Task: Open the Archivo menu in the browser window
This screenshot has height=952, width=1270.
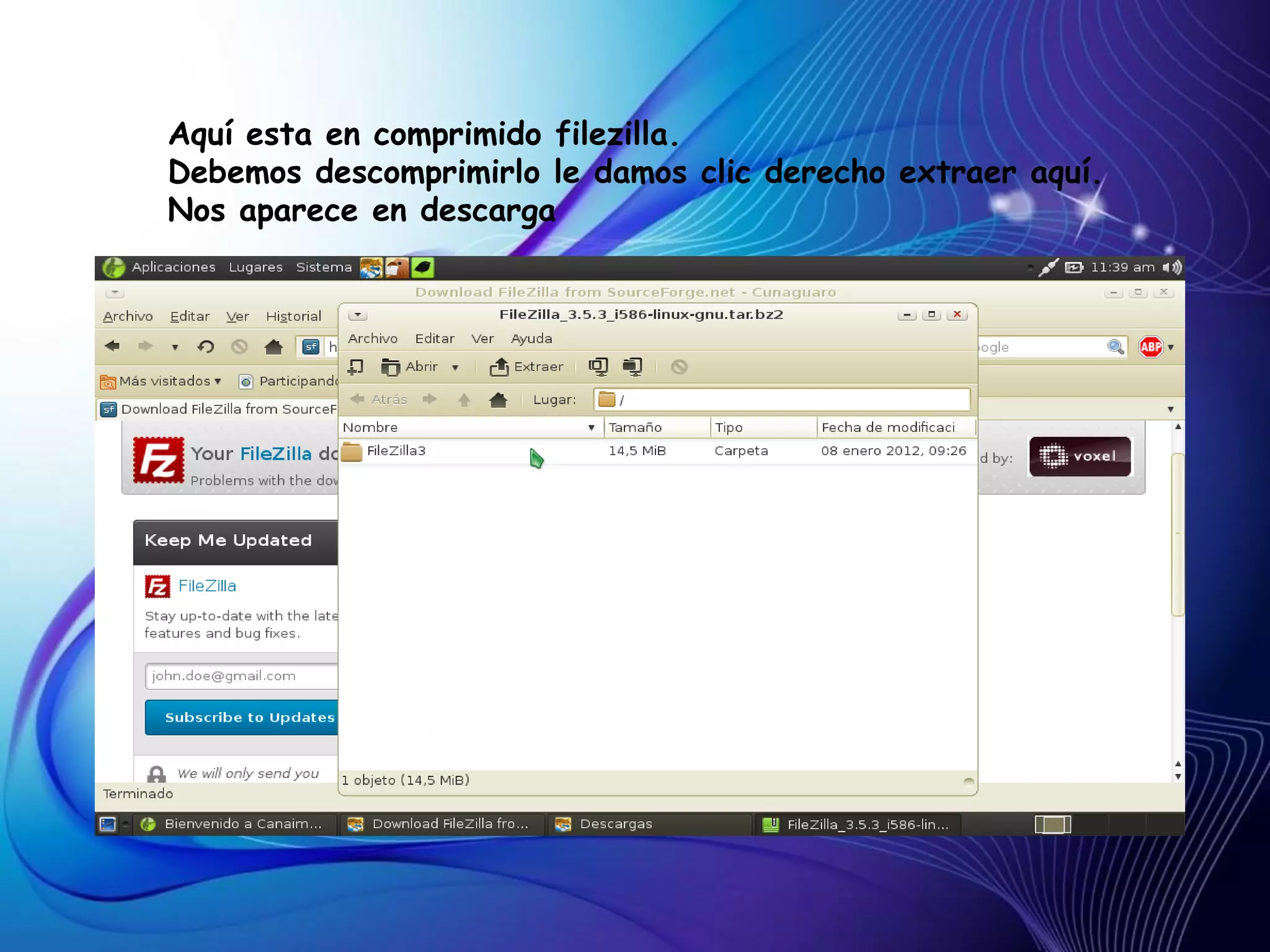Action: point(128,316)
